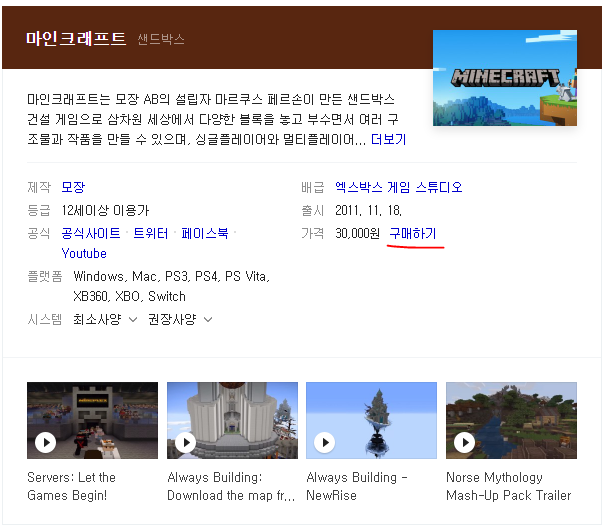606x532 pixels.
Task: Open the 페이스북 link
Action: tap(205, 233)
